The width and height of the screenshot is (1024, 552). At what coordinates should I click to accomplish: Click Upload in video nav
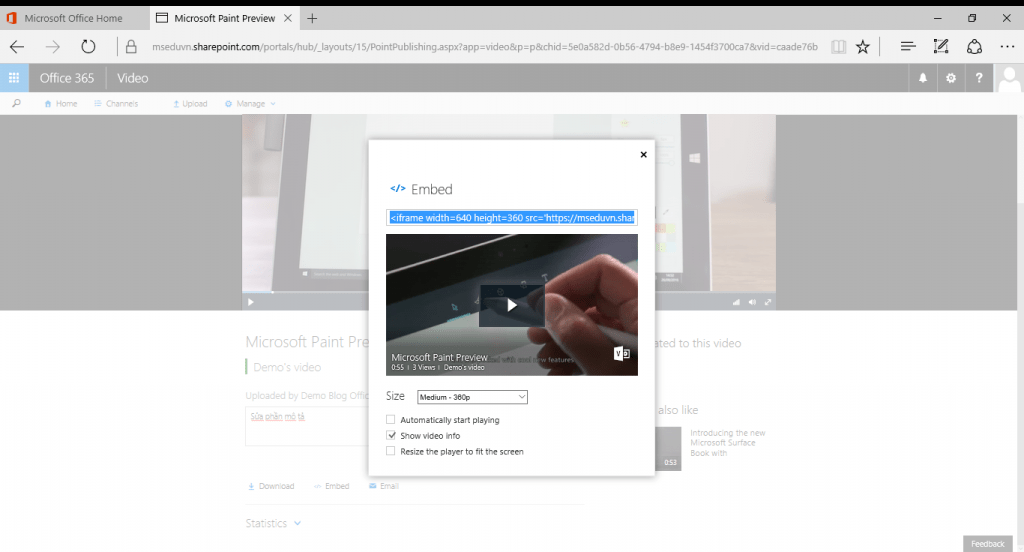[190, 103]
